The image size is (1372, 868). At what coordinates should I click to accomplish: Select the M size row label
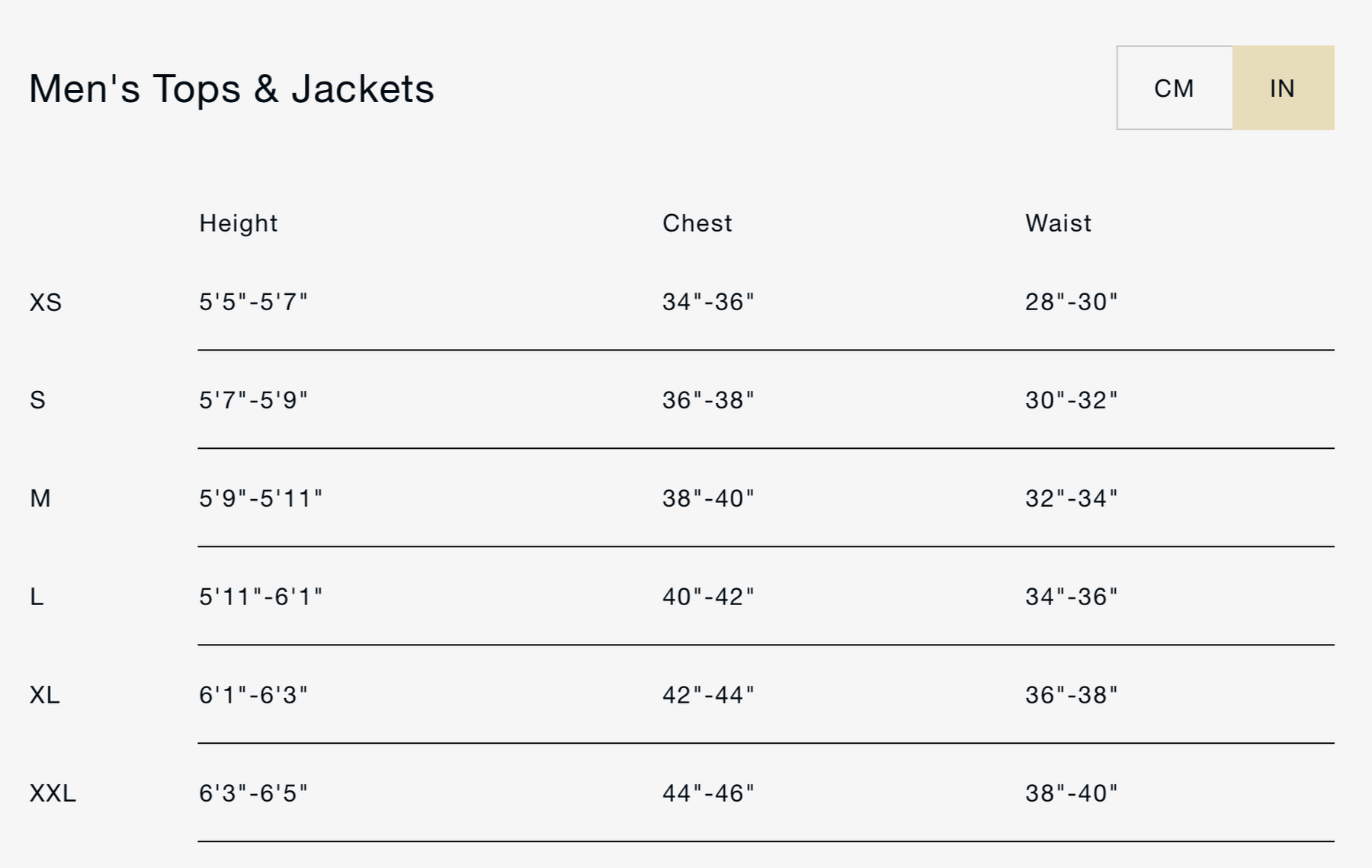pos(40,498)
